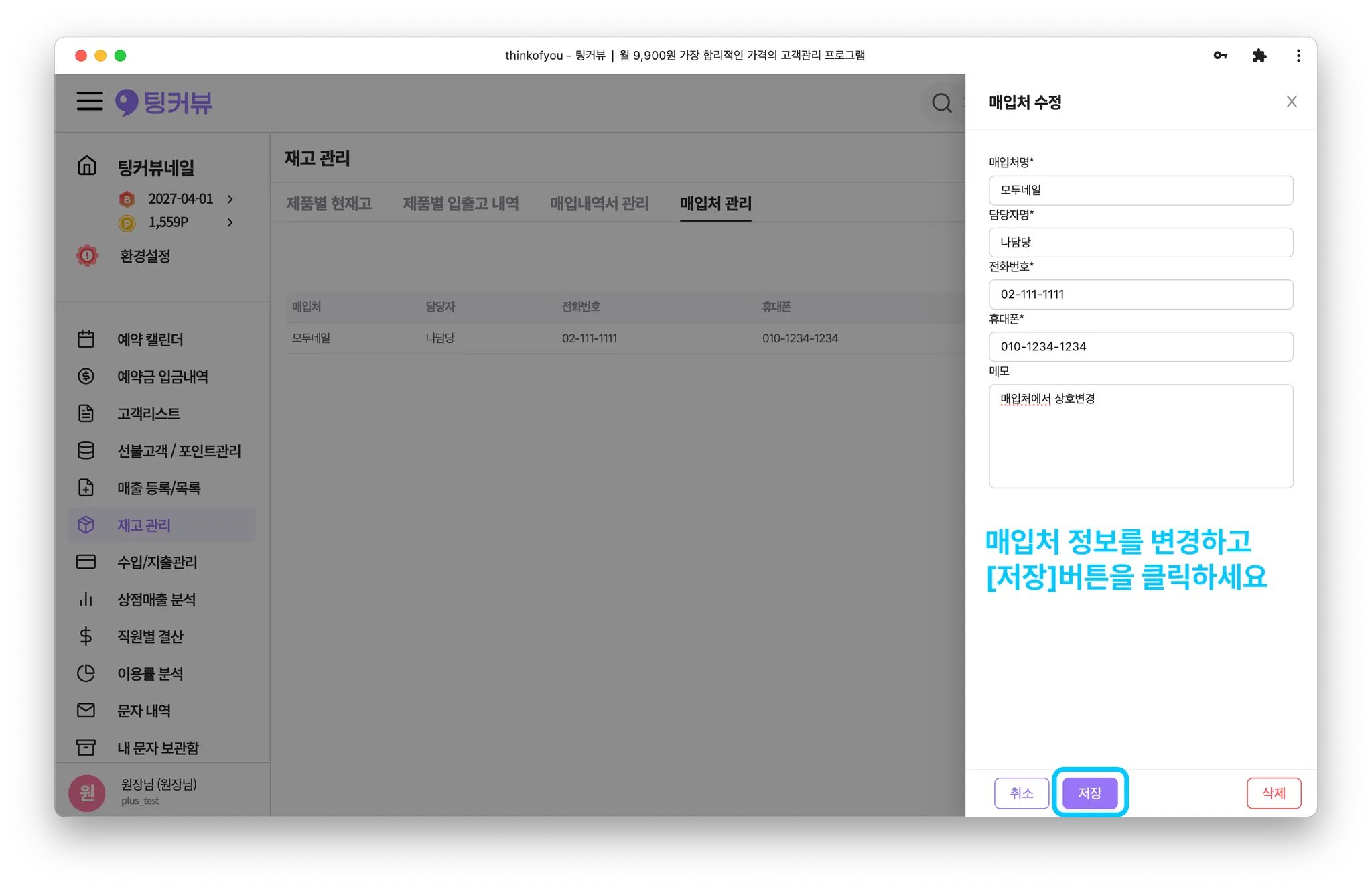The width and height of the screenshot is (1372, 889).
Task: Click the 이용률 분석 pie chart icon
Action: pyautogui.click(x=86, y=673)
